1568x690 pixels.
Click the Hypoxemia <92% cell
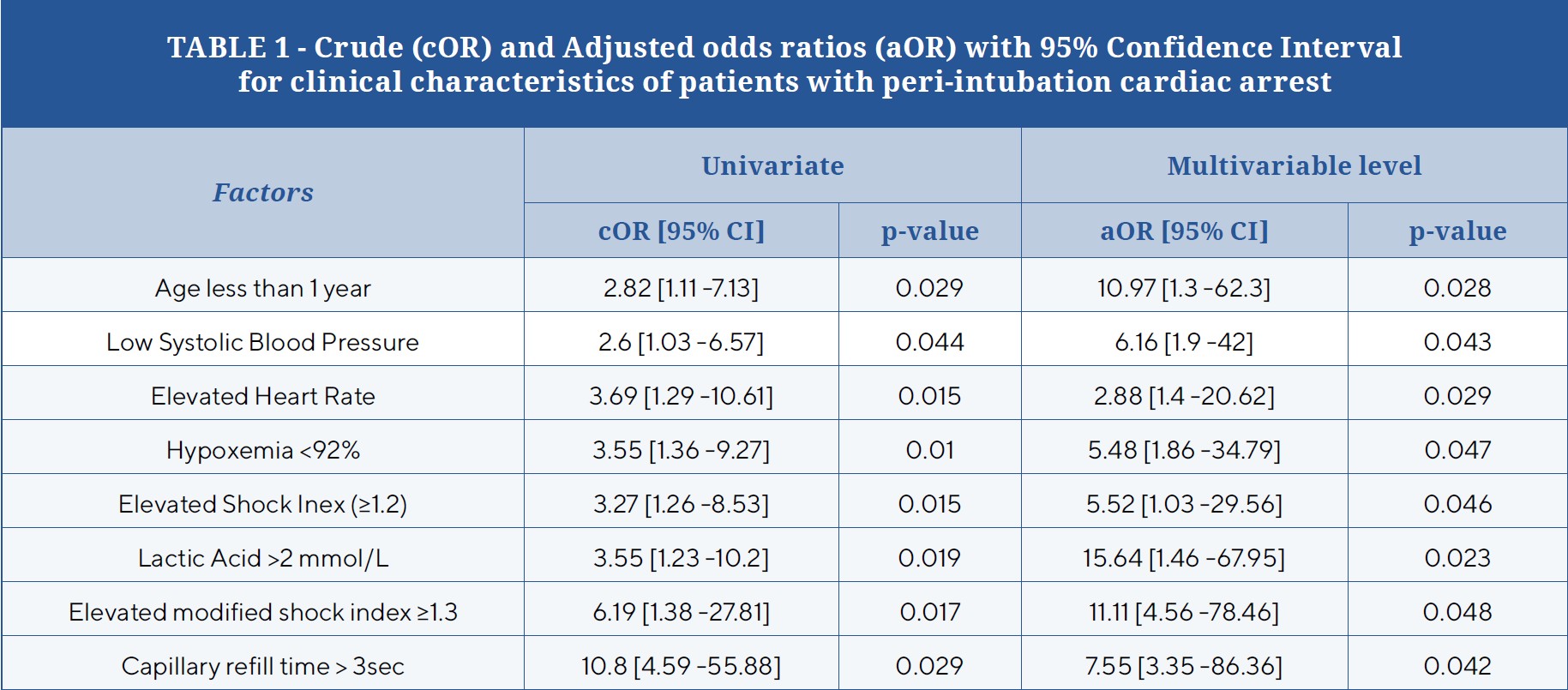click(263, 450)
